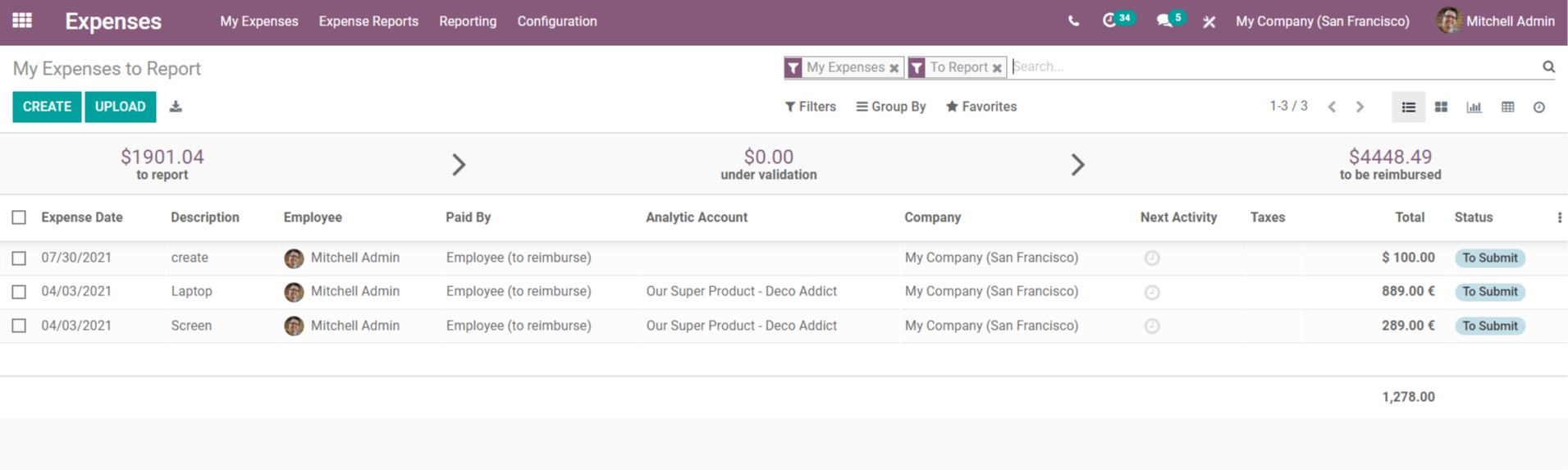Select the Laptop expense checkbox
This screenshot has width=1568, height=470.
(19, 292)
